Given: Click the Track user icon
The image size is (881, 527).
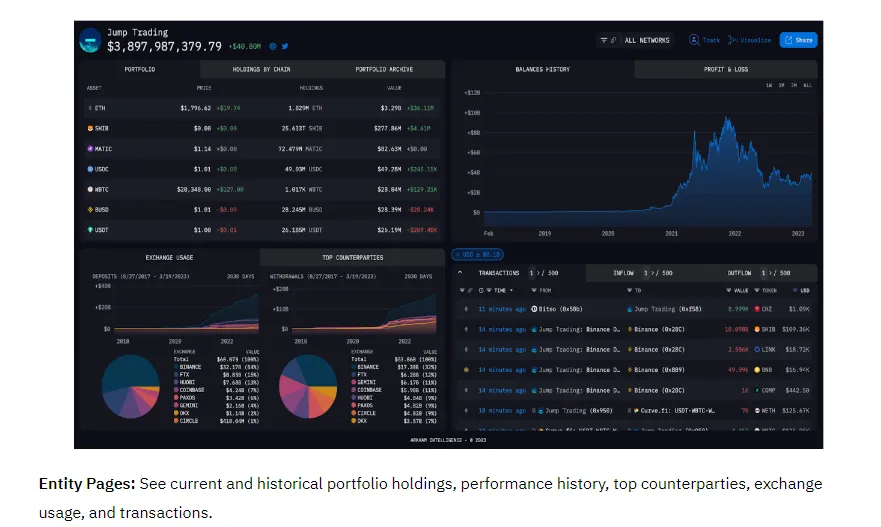Looking at the screenshot, I should 694,40.
